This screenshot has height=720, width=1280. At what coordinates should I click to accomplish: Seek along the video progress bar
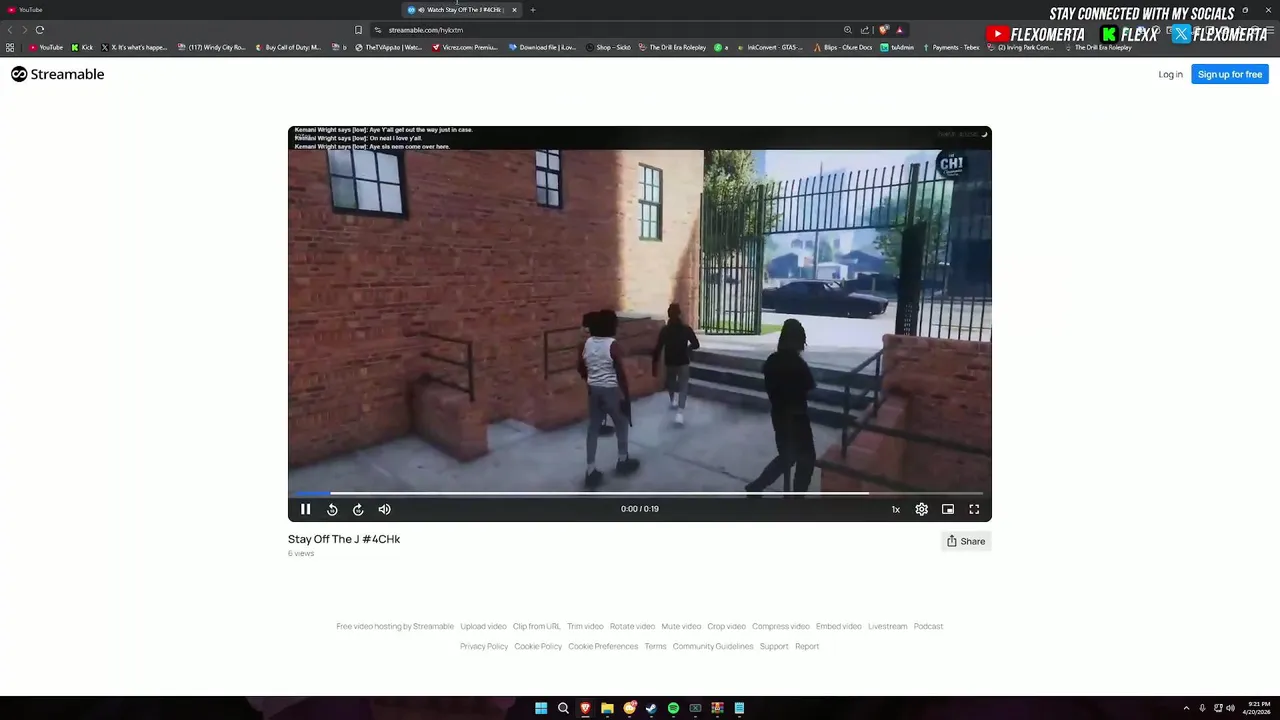pyautogui.click(x=640, y=493)
